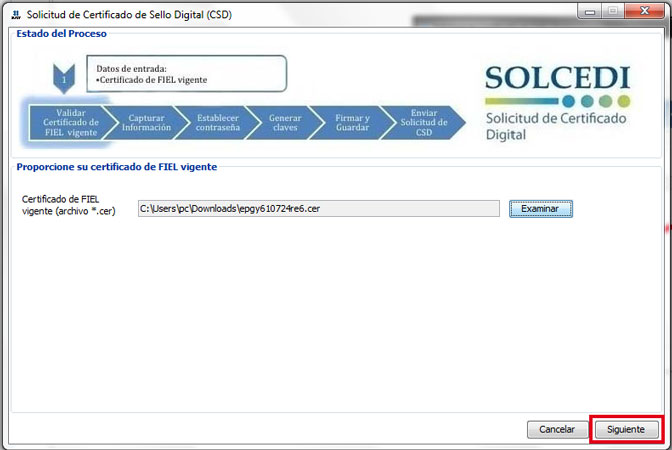The height and width of the screenshot is (450, 672).
Task: Select the 'Generar claves' step arrow
Action: pyautogui.click(x=285, y=122)
